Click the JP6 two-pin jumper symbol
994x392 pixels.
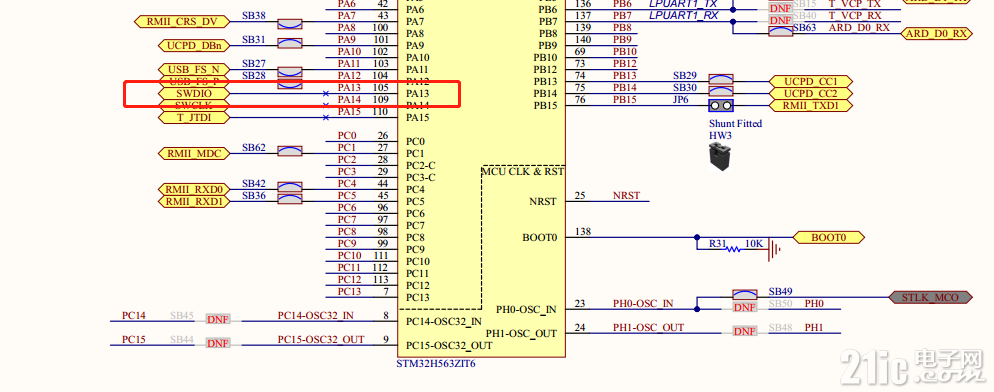(721, 106)
